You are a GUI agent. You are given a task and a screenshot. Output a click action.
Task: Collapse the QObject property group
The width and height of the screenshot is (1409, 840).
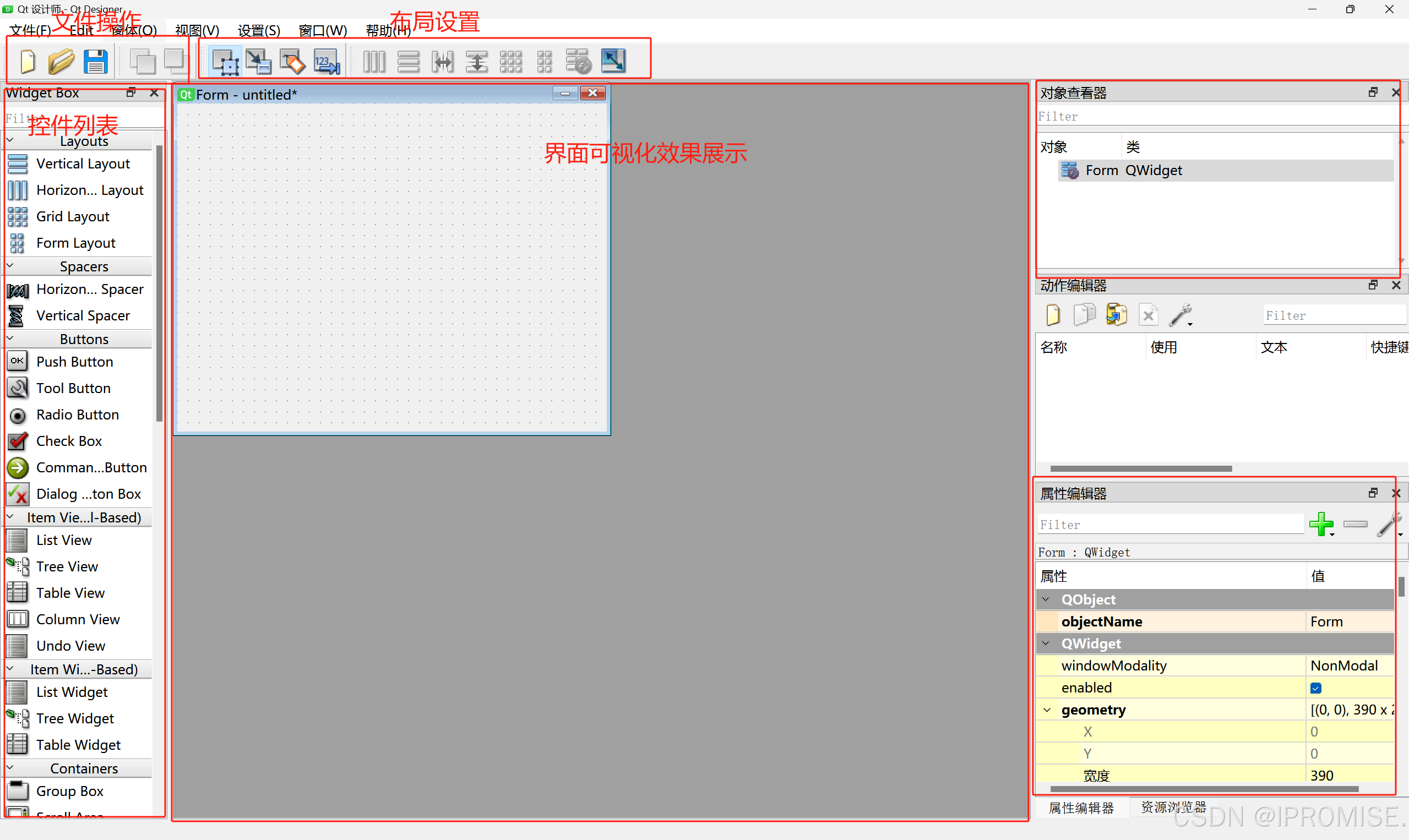1046,599
